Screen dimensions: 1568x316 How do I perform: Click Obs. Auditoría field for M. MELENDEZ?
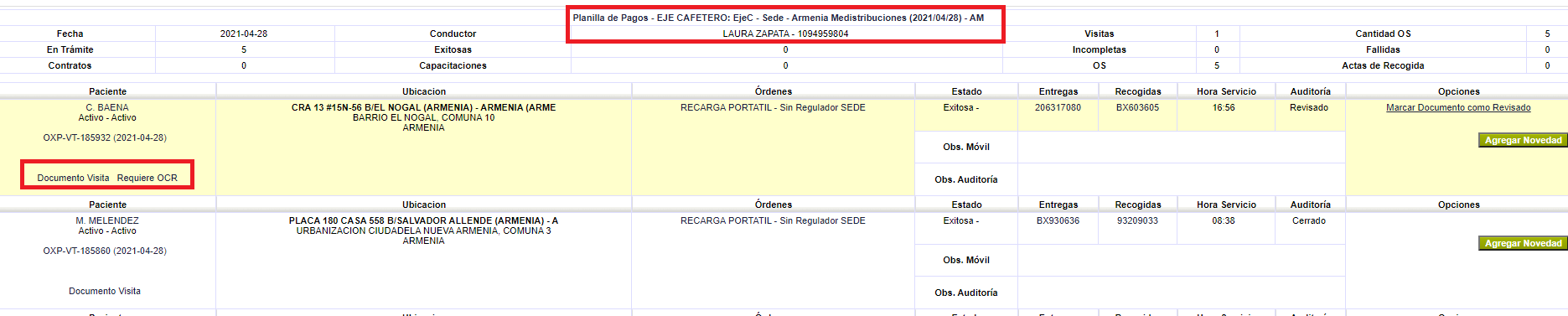point(1181,293)
